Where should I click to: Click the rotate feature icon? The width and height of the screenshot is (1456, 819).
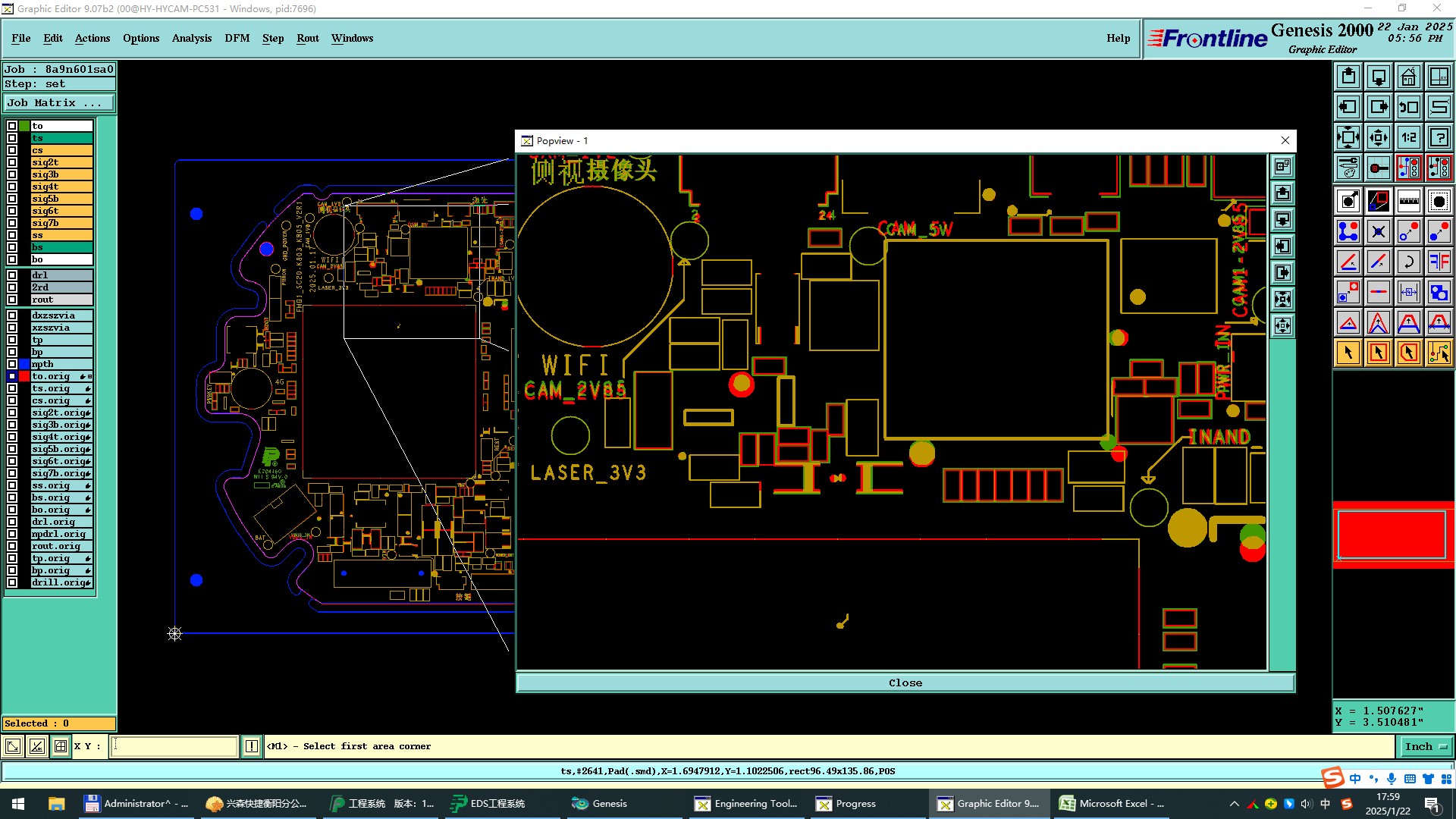pyautogui.click(x=1408, y=262)
